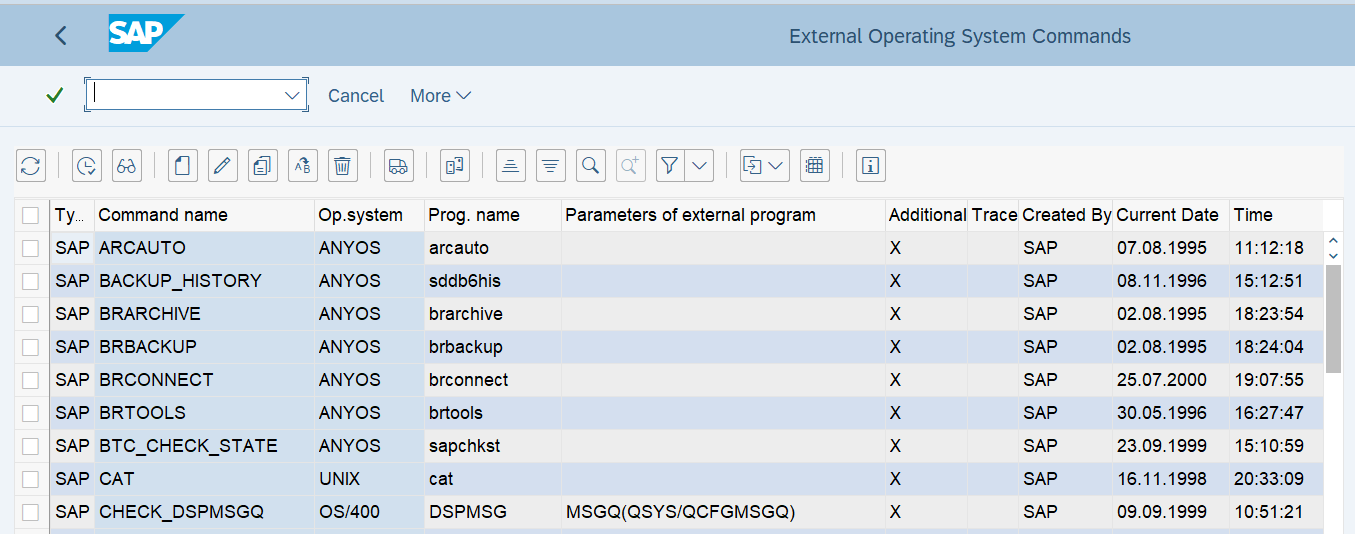Click the Rename icon with AB letters
The image size is (1355, 534).
pos(303,166)
